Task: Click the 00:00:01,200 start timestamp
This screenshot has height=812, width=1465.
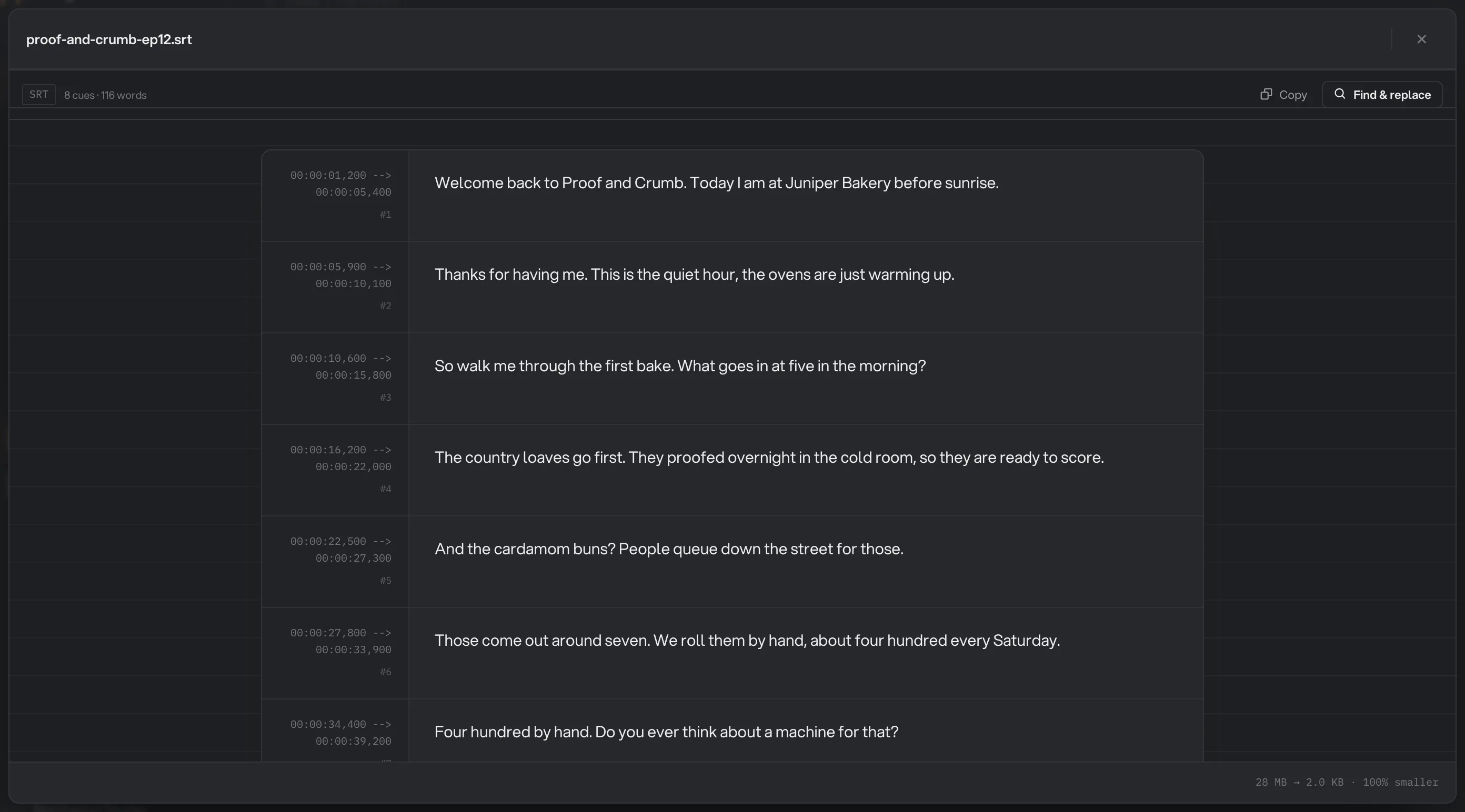Action: click(328, 175)
